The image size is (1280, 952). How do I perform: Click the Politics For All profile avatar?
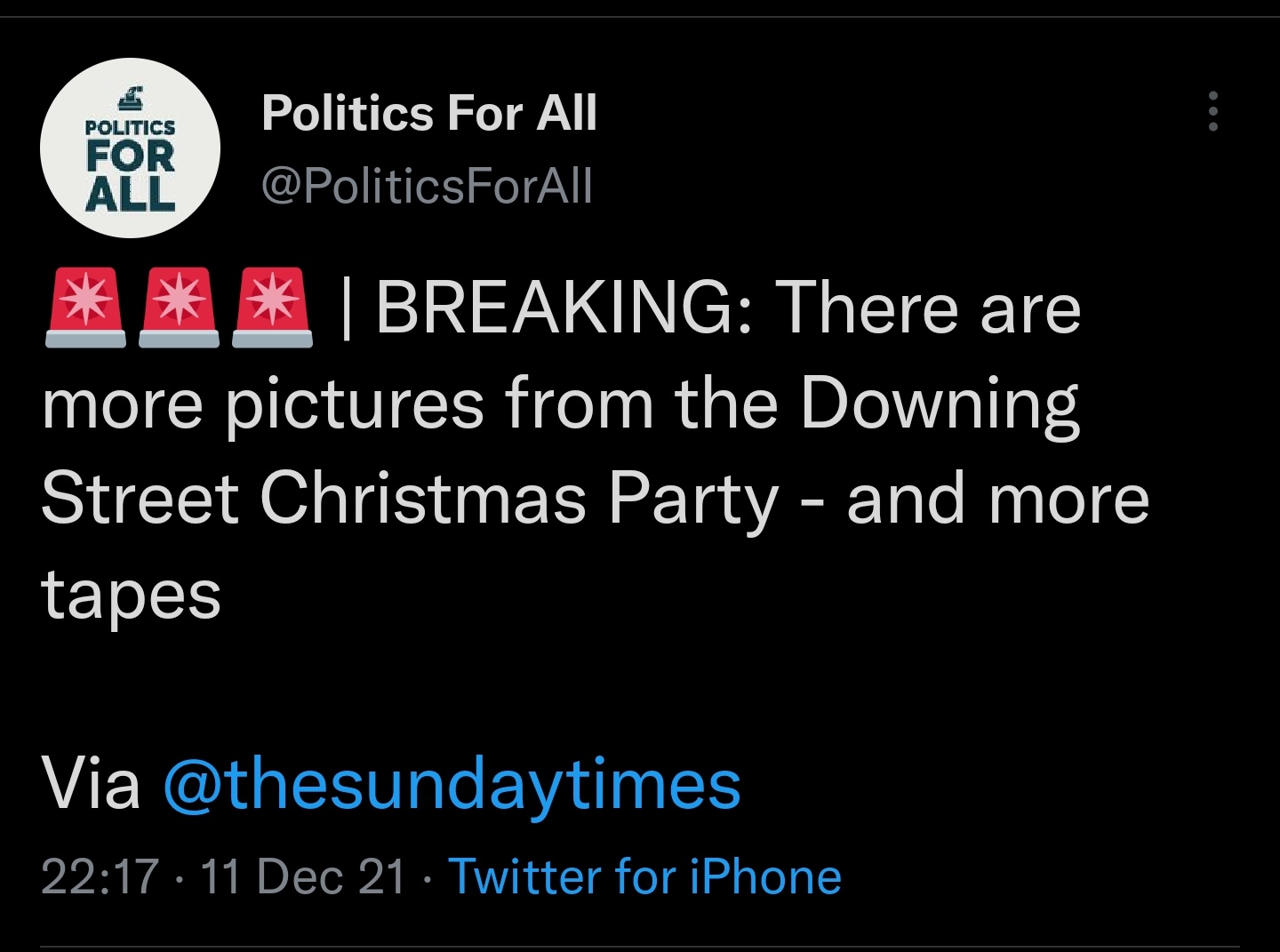click(130, 148)
